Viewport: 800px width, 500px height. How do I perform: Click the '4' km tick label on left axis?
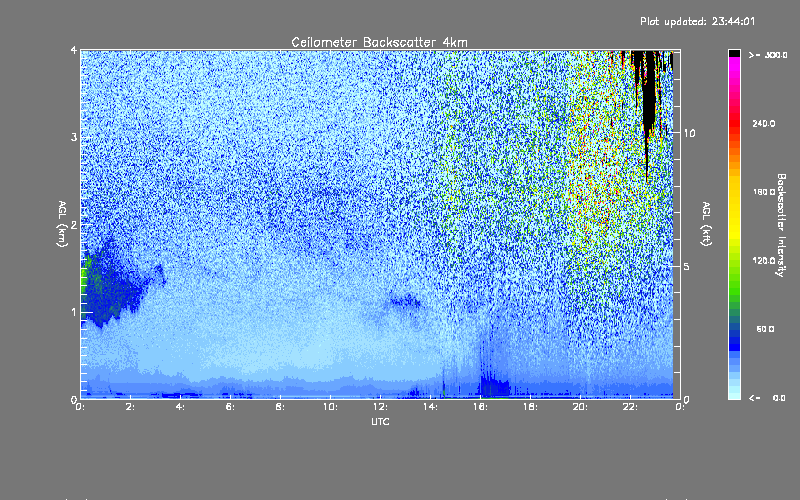pos(74,50)
